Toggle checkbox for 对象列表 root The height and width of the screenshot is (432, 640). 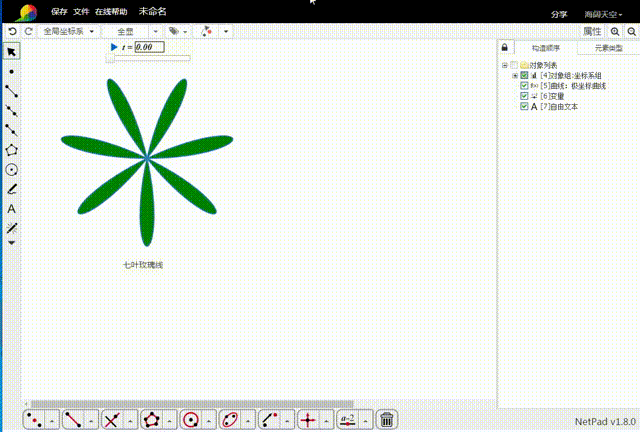pos(514,65)
